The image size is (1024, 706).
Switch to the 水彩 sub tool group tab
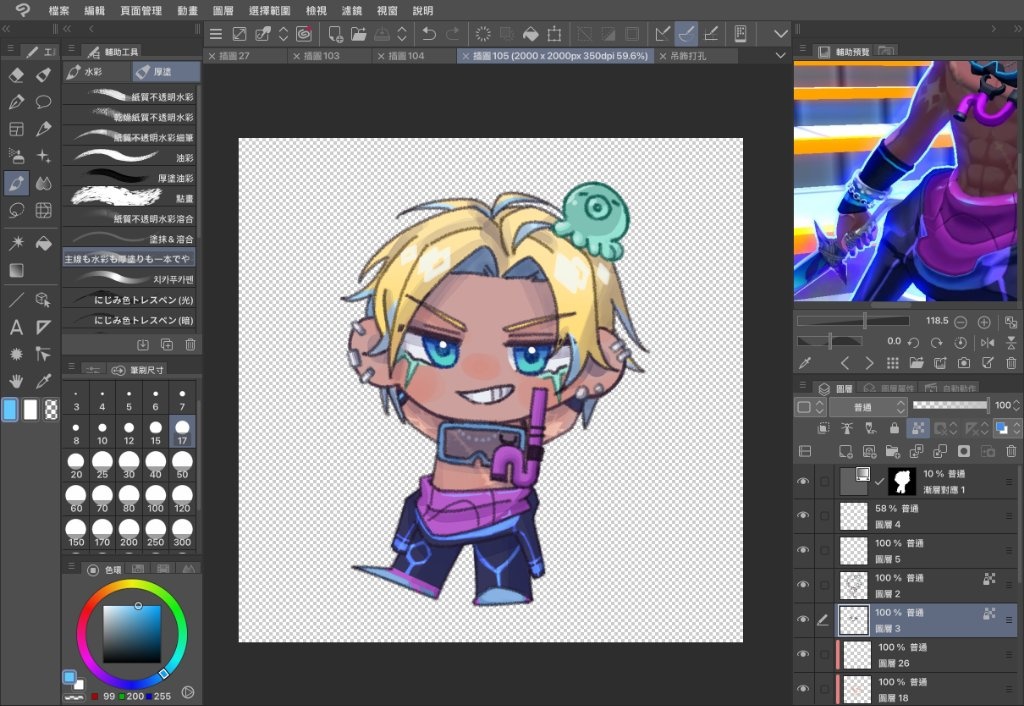pos(97,72)
